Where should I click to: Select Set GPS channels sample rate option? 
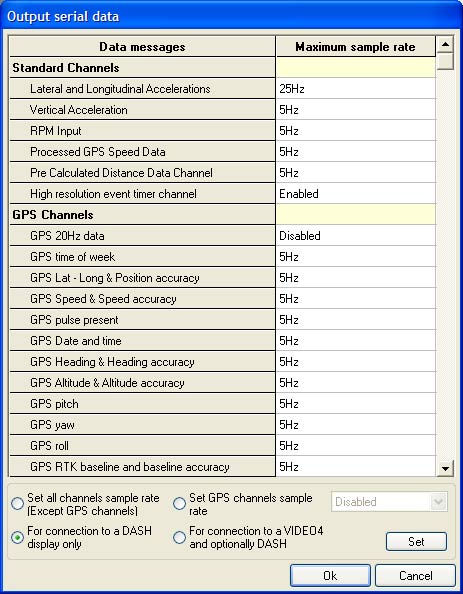[179, 504]
